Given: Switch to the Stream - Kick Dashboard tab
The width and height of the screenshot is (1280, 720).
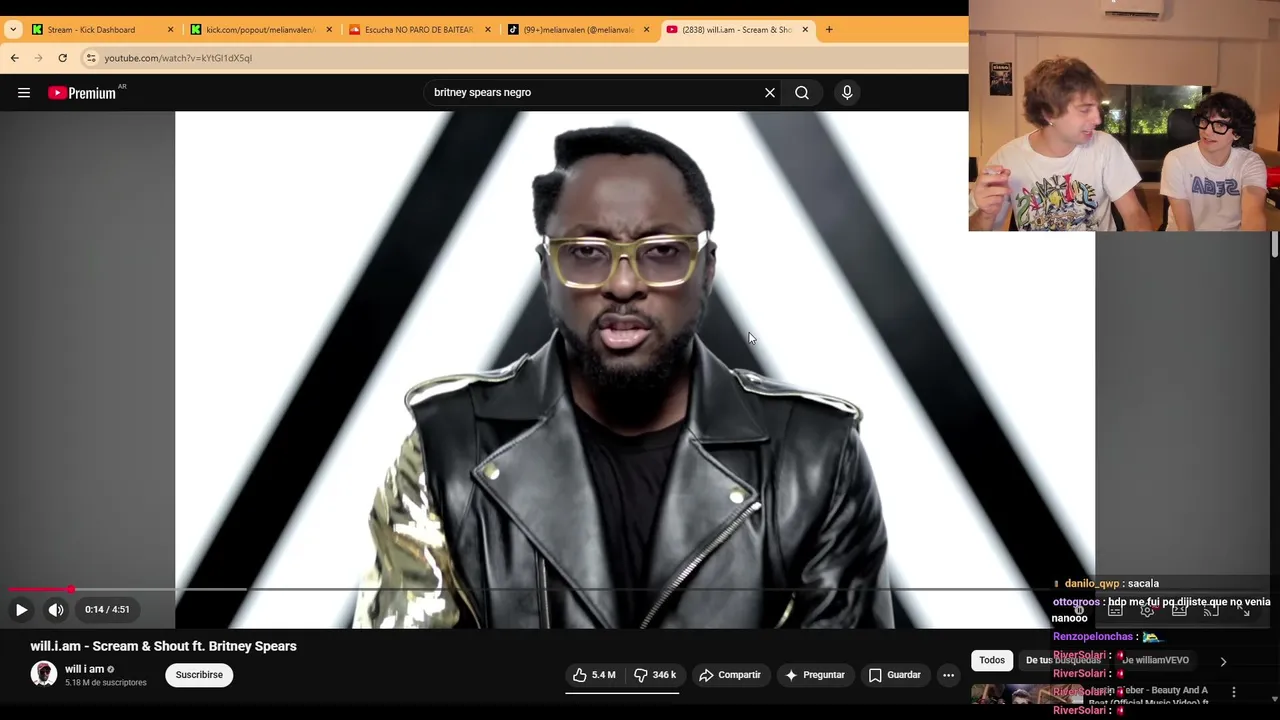Looking at the screenshot, I should click(x=103, y=30).
